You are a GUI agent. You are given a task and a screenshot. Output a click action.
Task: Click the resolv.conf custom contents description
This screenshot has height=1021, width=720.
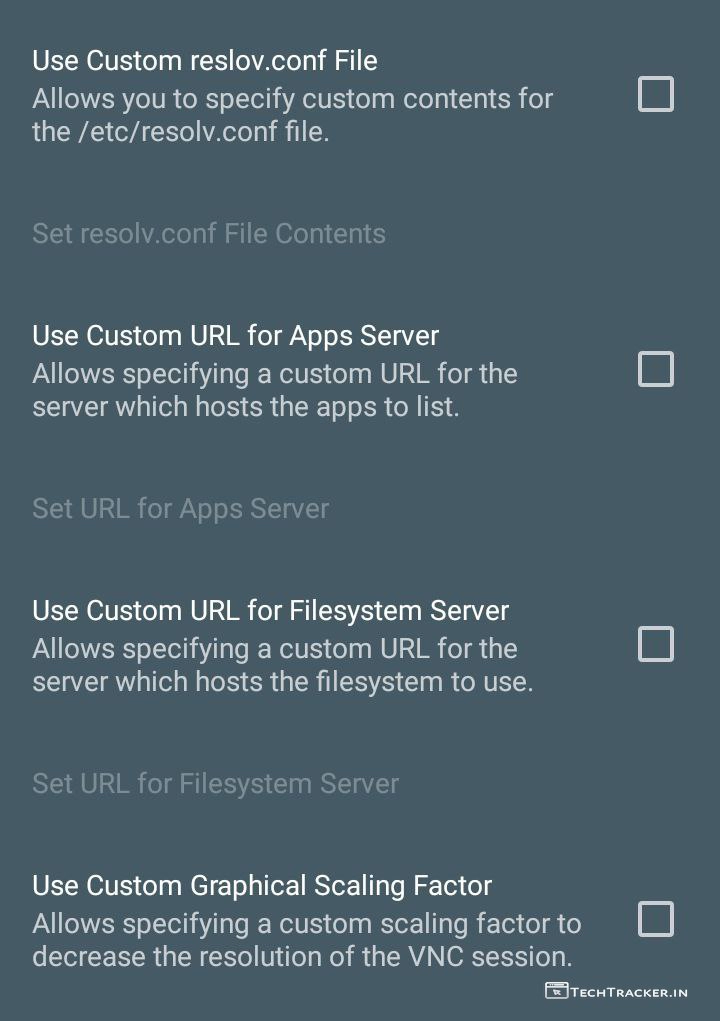292,100
